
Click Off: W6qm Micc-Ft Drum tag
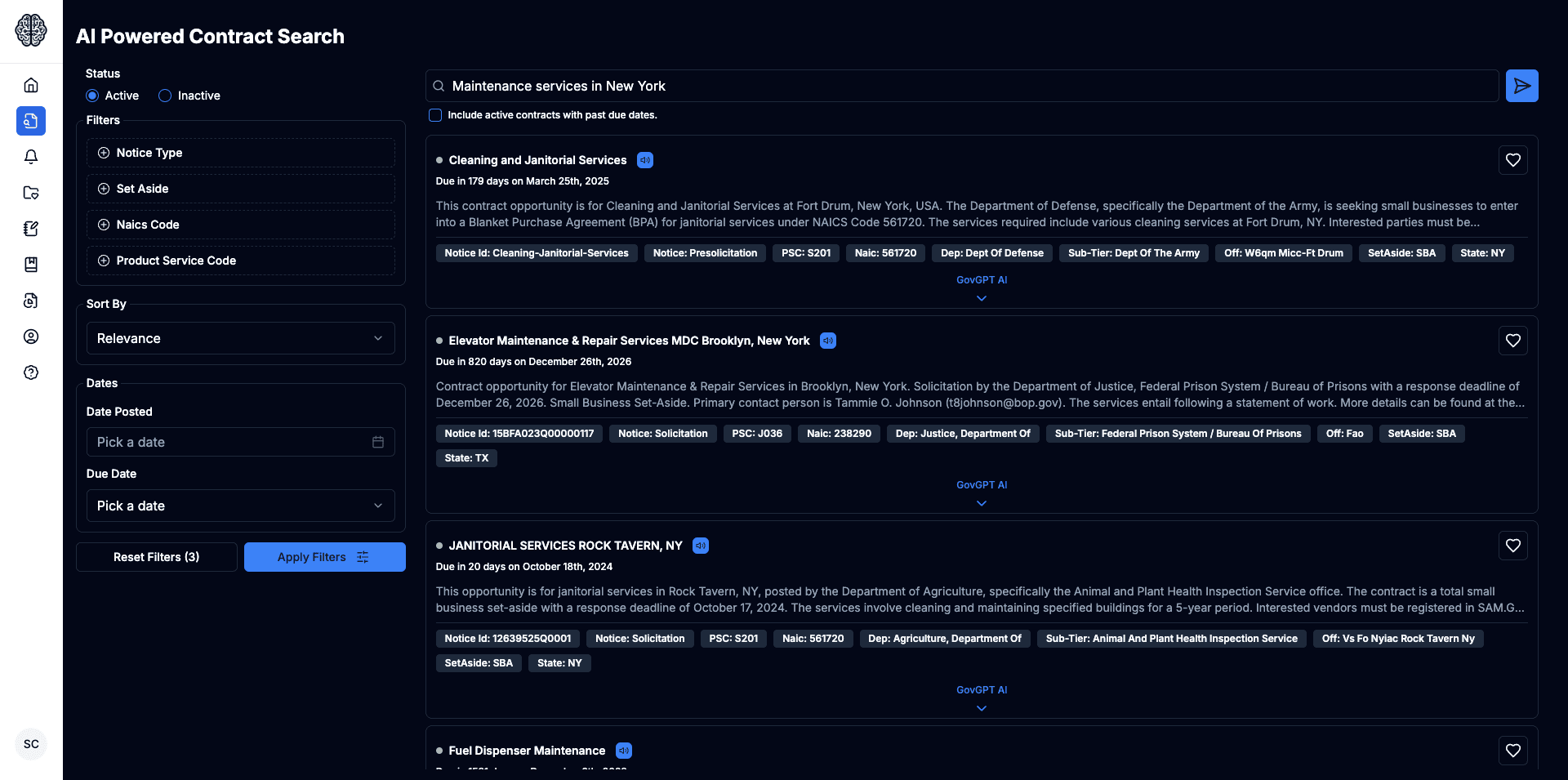[x=1284, y=253]
